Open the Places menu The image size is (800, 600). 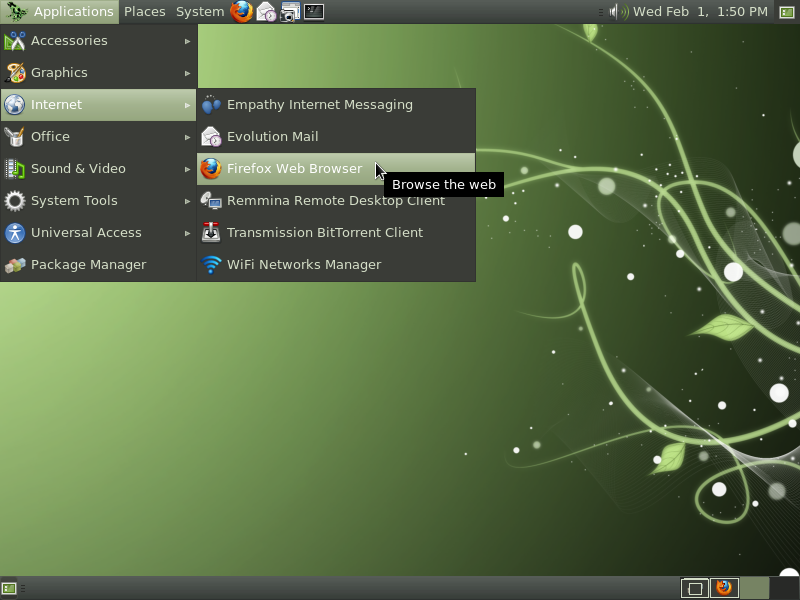point(144,11)
